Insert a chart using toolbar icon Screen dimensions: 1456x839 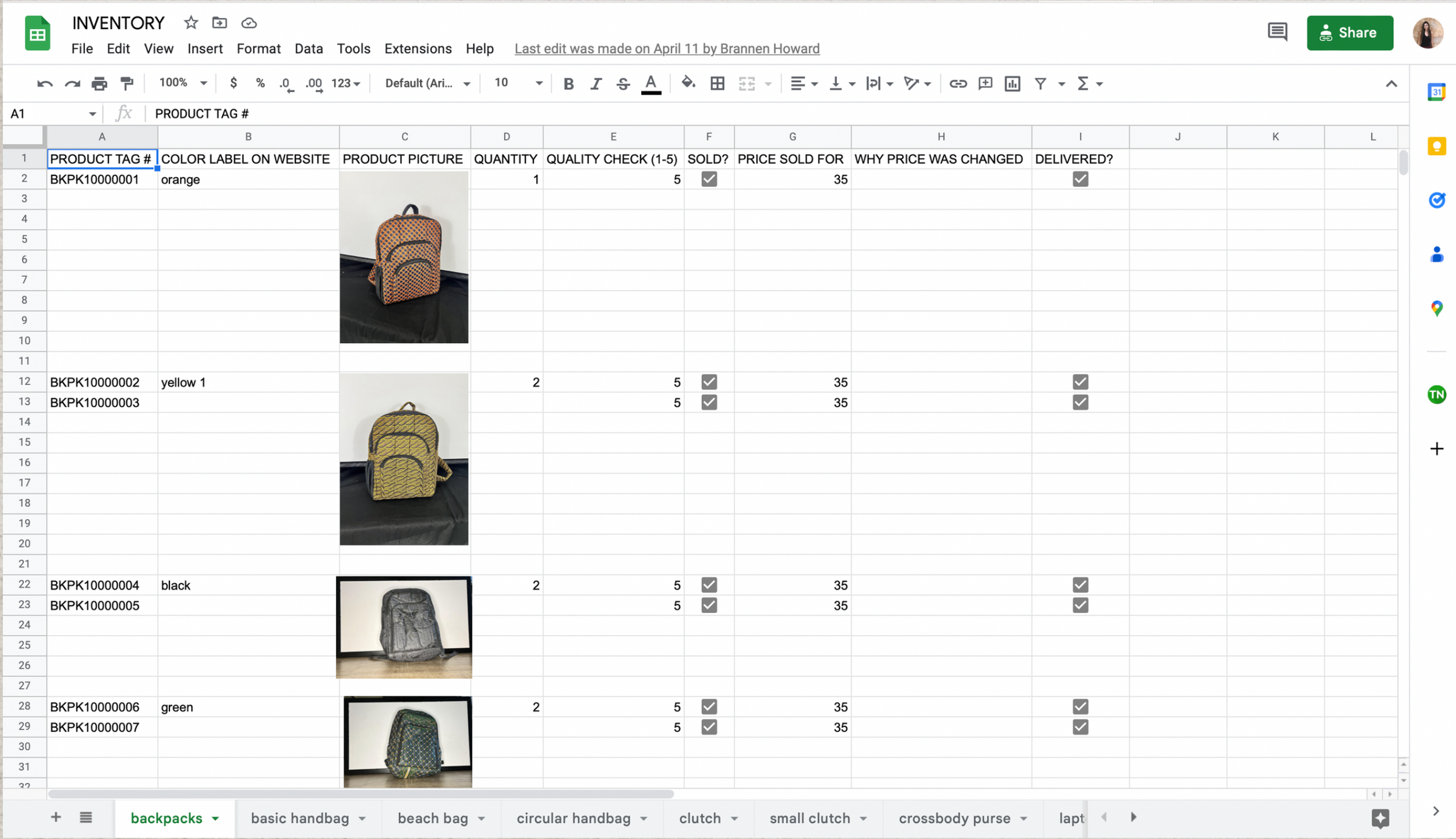pos(1012,83)
